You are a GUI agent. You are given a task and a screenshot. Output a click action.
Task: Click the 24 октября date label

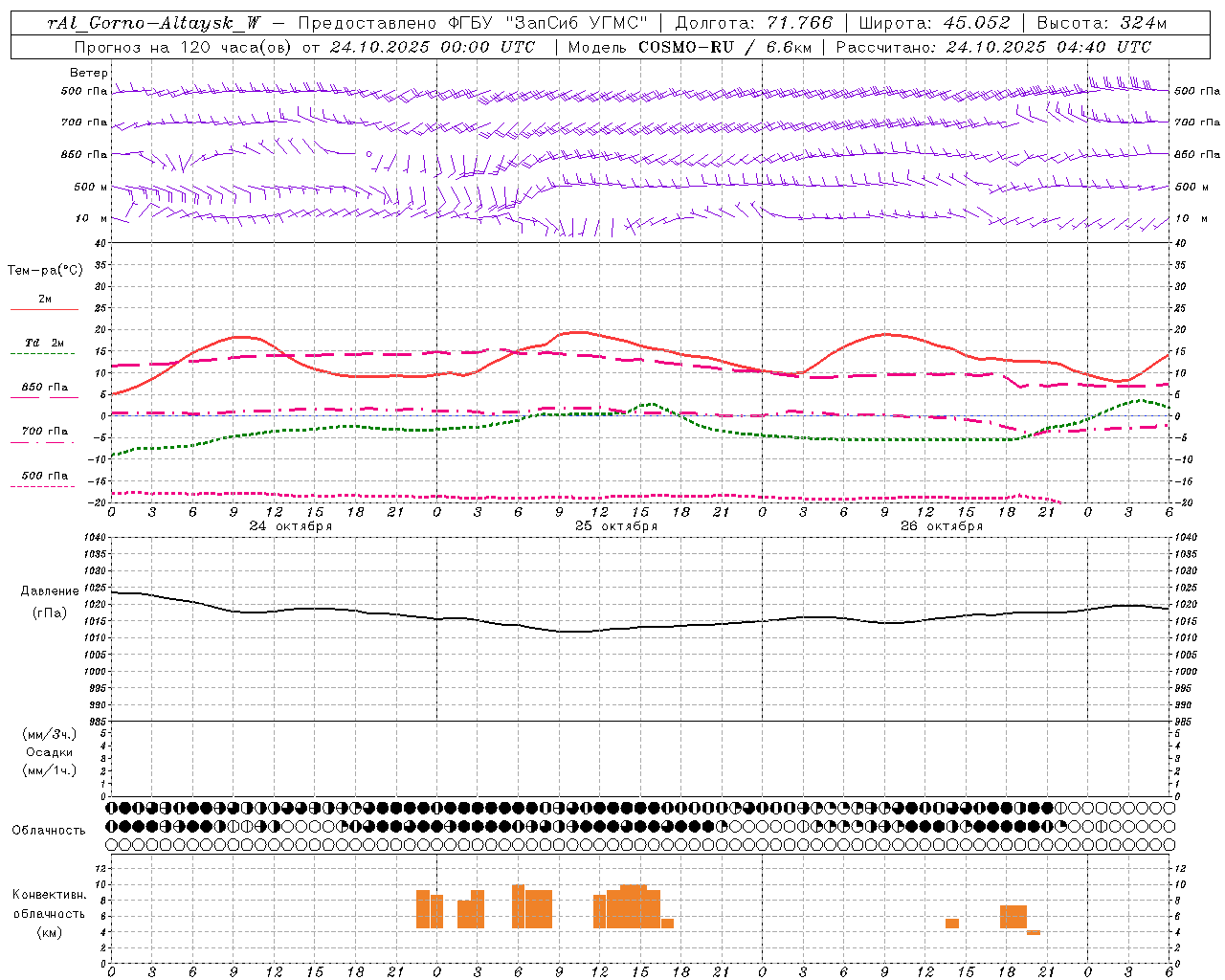pyautogui.click(x=291, y=526)
